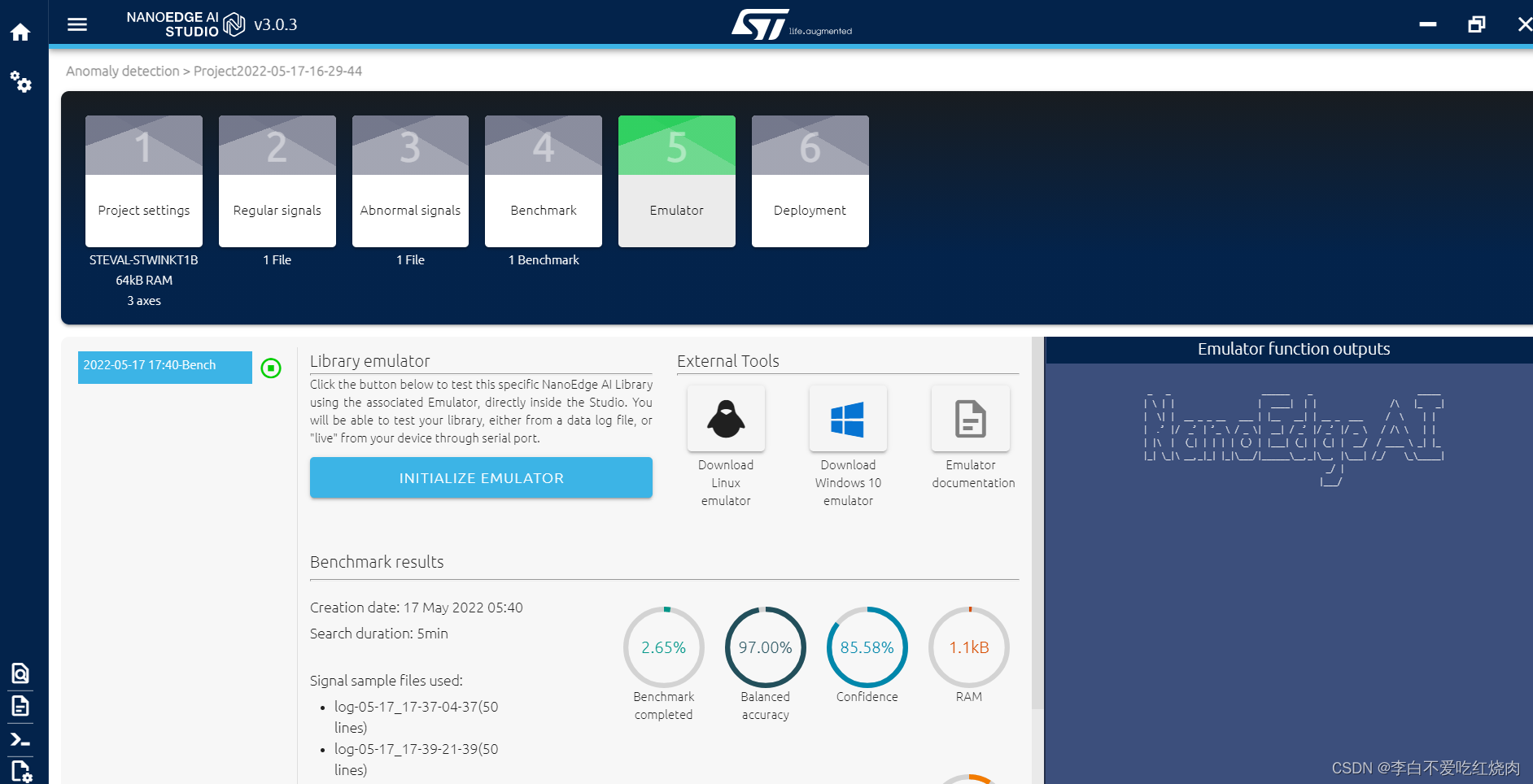Click the STEVAL-STWINKT1B board label
The width and height of the screenshot is (1533, 784).
[144, 260]
